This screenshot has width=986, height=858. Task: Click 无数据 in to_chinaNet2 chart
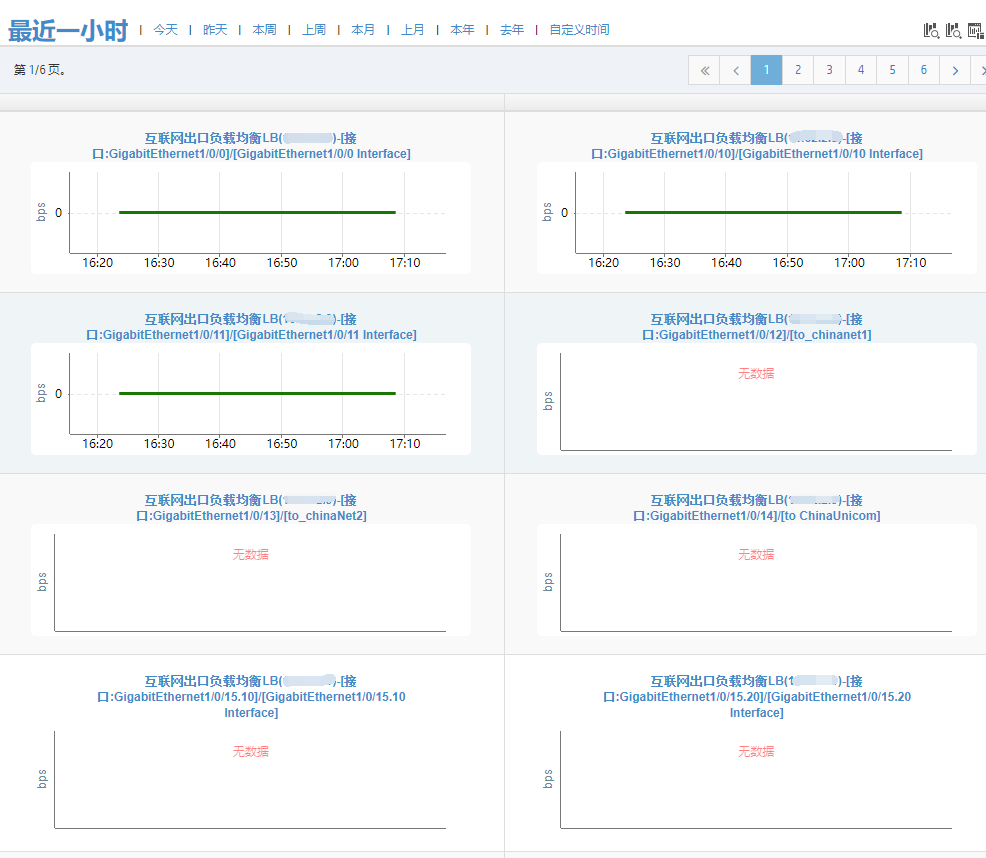click(x=250, y=555)
